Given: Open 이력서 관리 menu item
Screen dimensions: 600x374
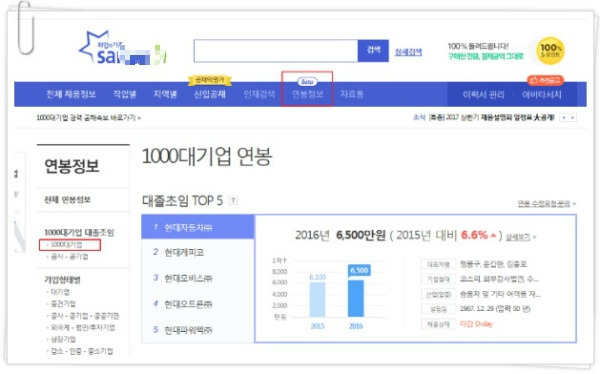Looking at the screenshot, I should click(x=483, y=95).
